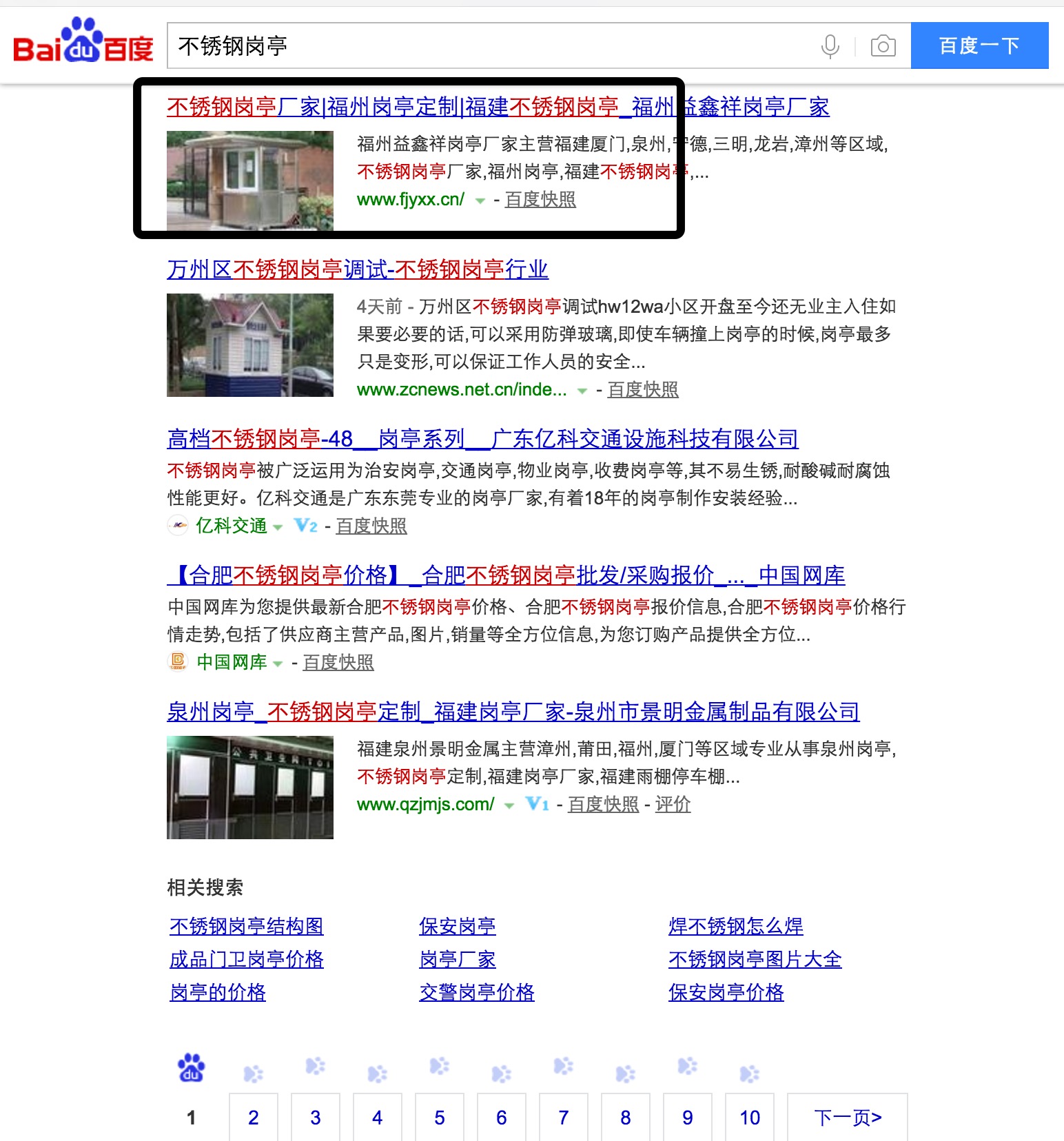This screenshot has width=1064, height=1141.
Task: Click paw icon above page 2
Action: click(x=254, y=1073)
